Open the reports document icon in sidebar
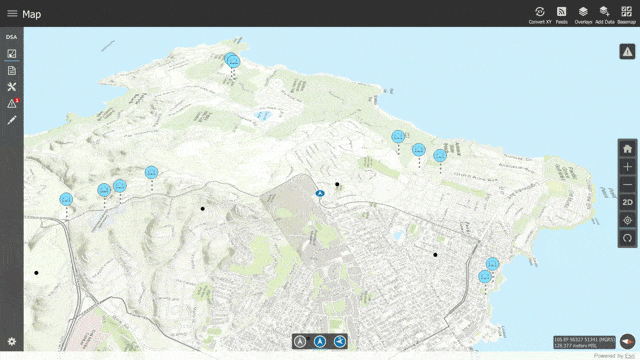This screenshot has width=640, height=360. [12, 70]
